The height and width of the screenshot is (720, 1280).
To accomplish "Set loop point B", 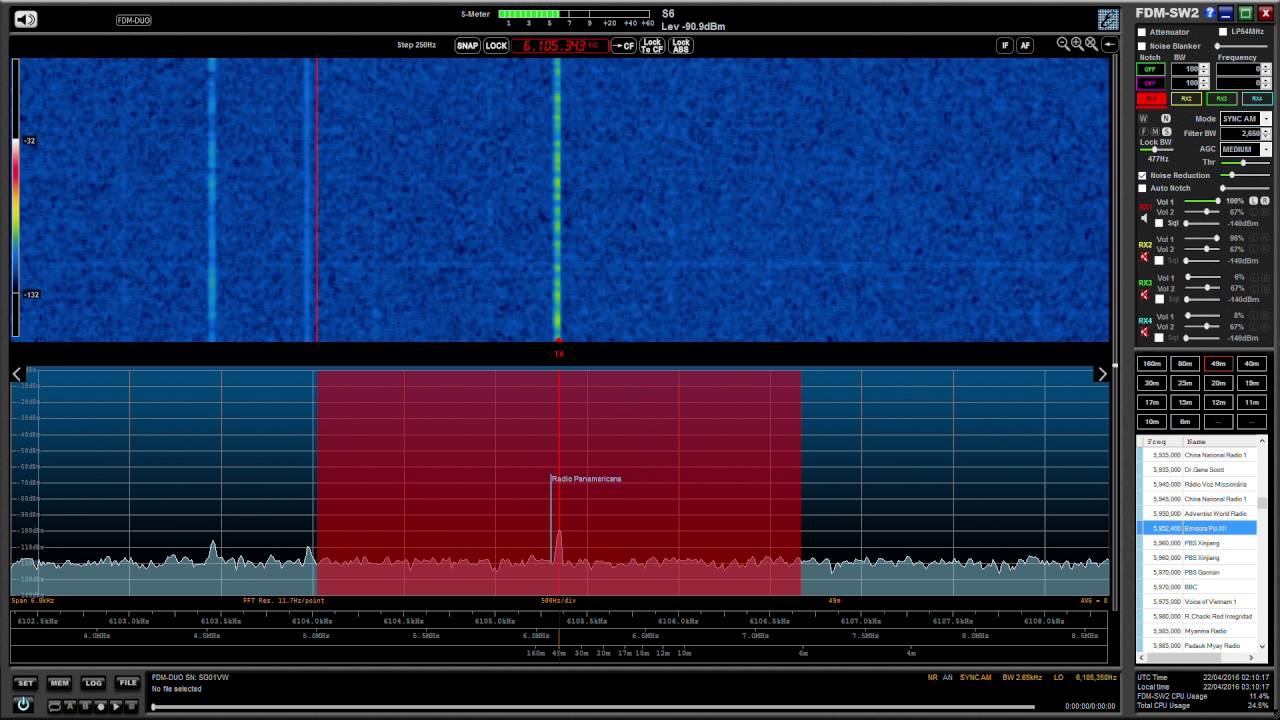I will 85,706.
